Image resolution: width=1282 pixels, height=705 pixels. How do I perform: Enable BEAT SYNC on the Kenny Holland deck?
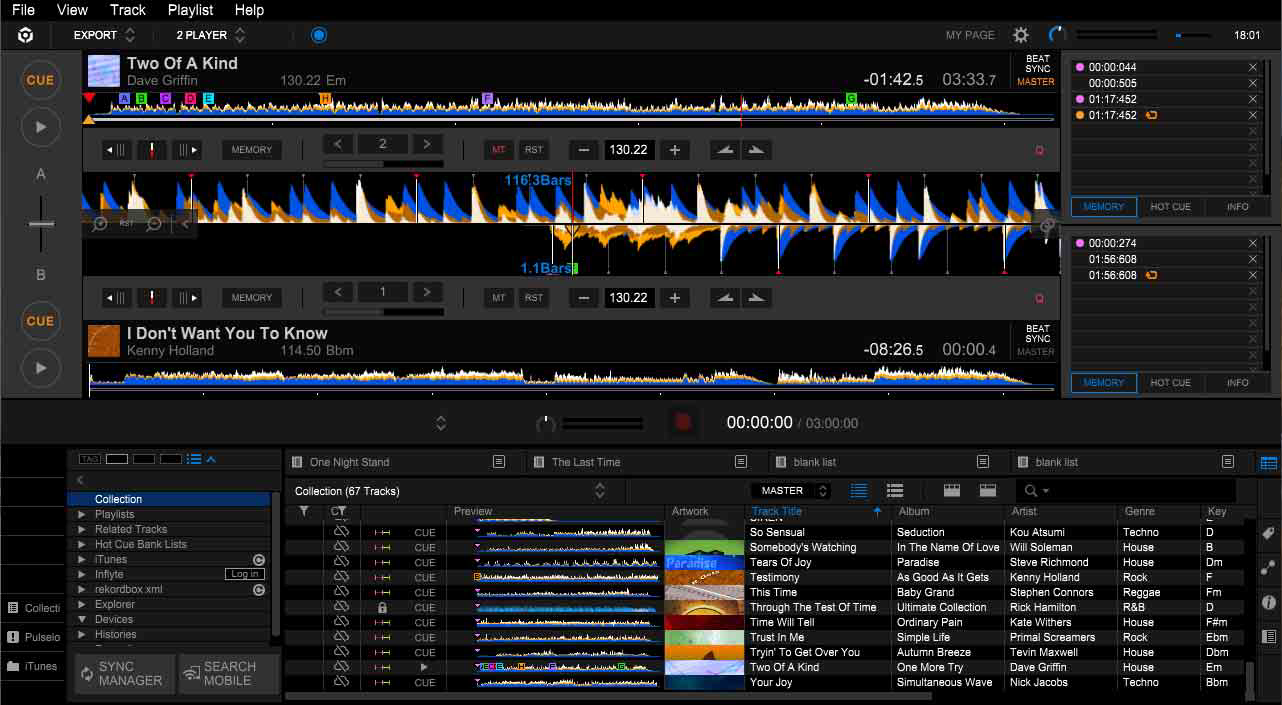(x=1036, y=339)
